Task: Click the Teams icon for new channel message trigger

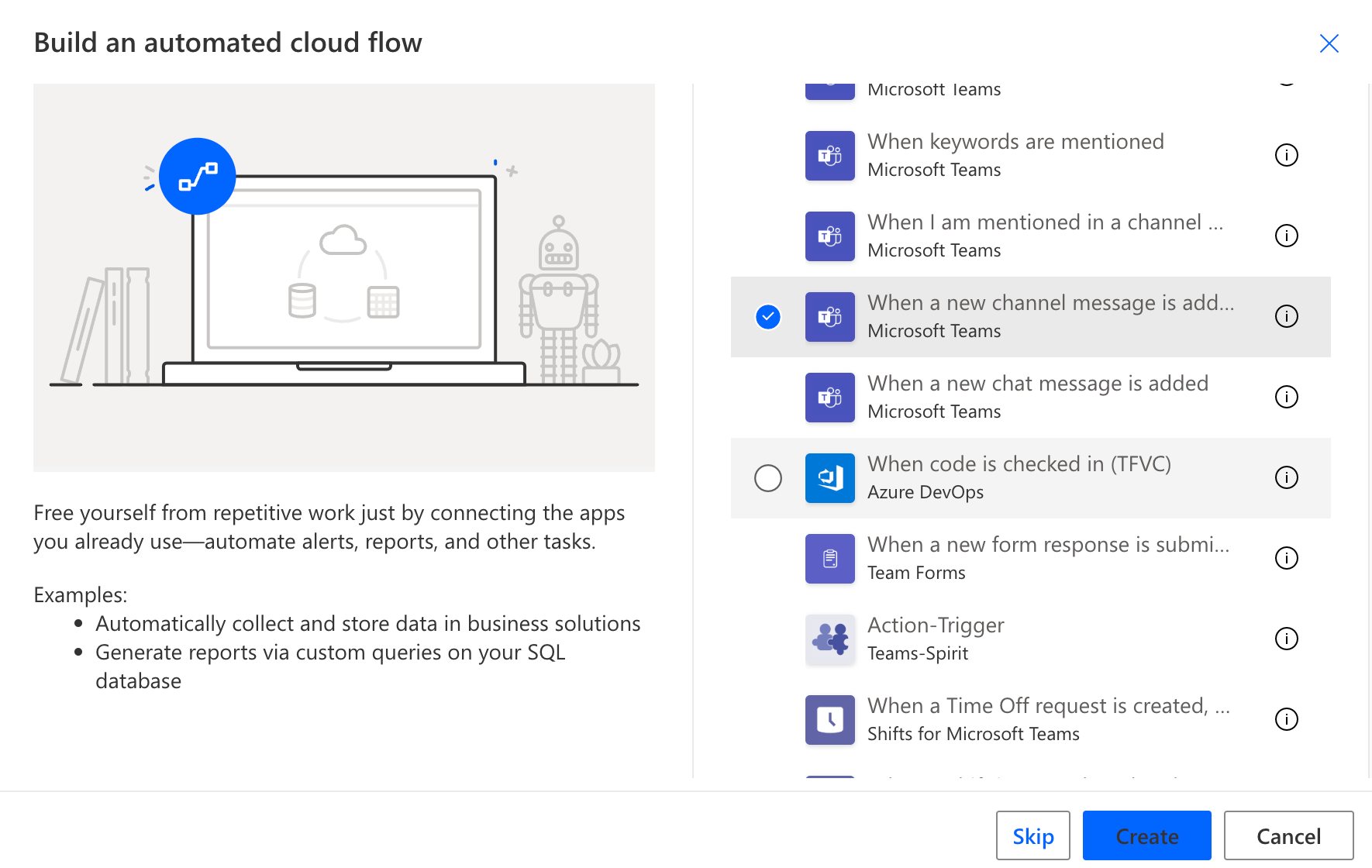Action: [x=829, y=317]
